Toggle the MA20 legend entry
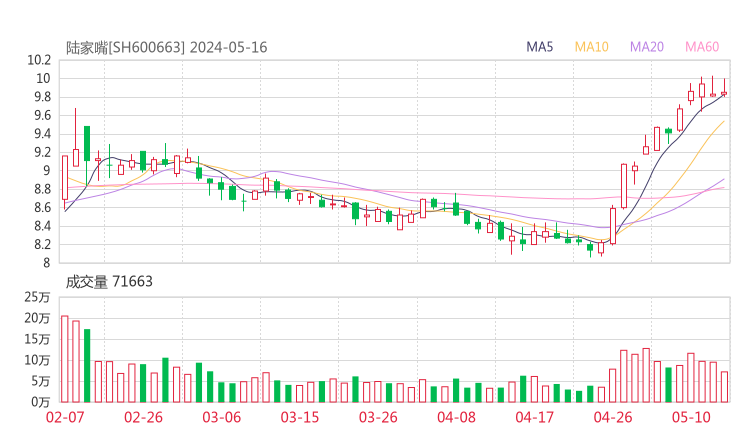This screenshot has height=440, width=740. click(x=647, y=47)
